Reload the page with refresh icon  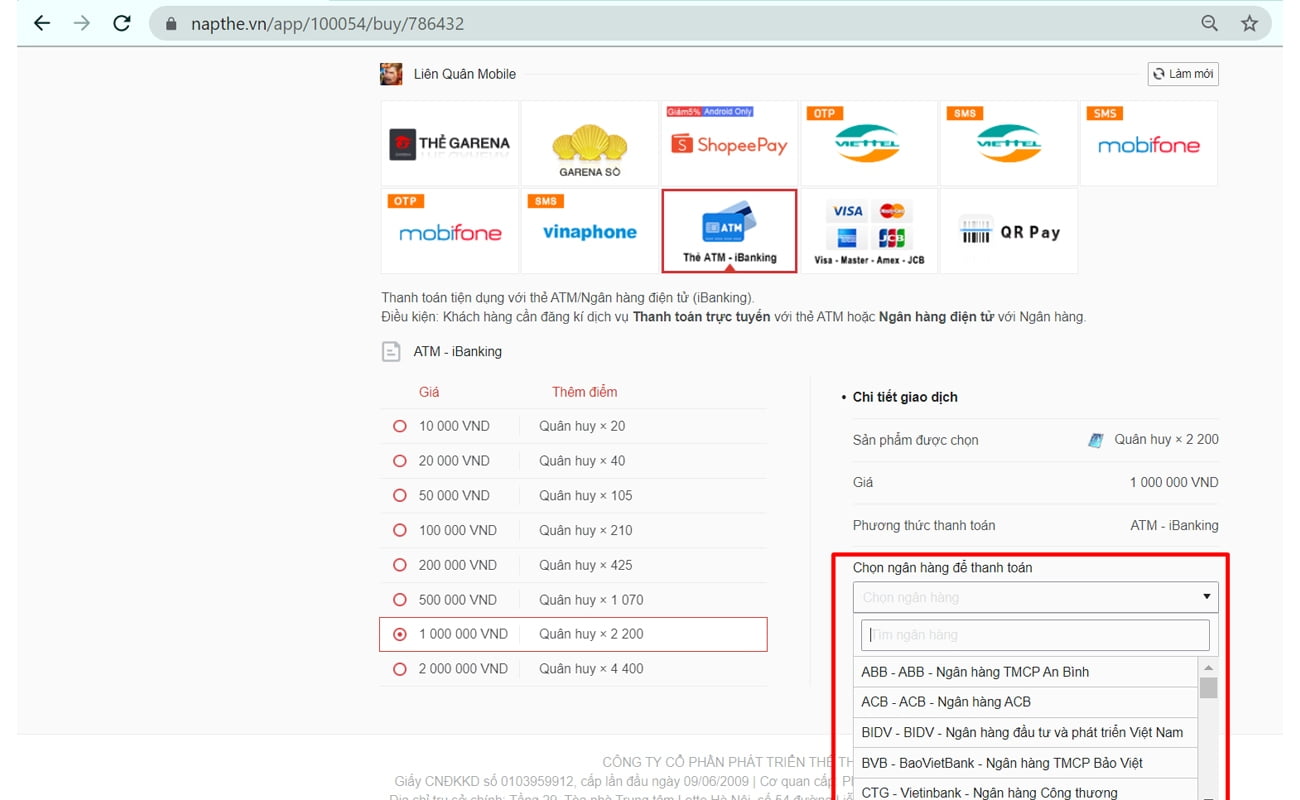(x=122, y=23)
